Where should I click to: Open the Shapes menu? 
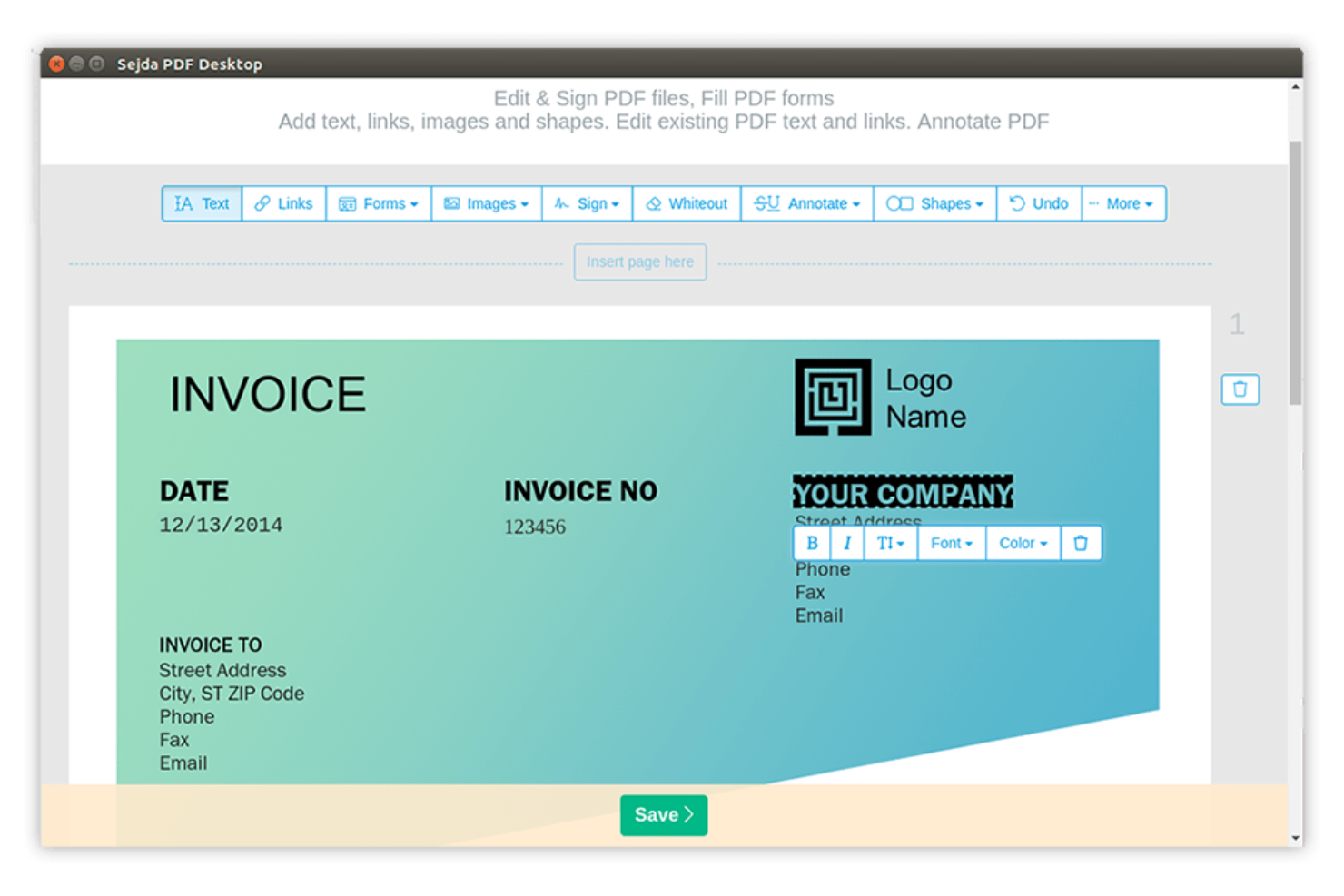934,203
